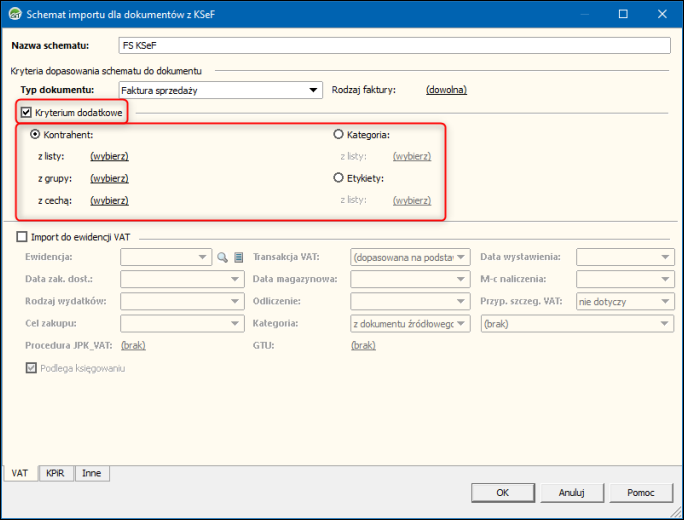This screenshot has width=684, height=520.
Task: Click the window resize grip in corner
Action: pyautogui.click(x=676, y=510)
